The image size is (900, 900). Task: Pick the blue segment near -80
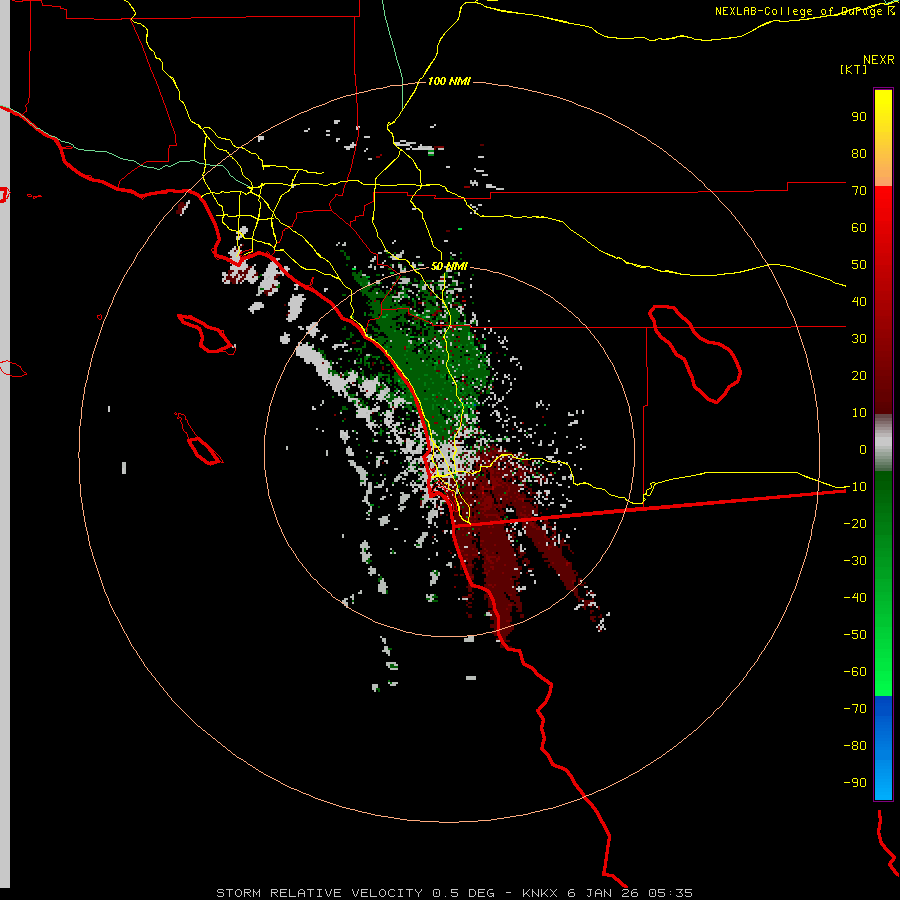(x=883, y=746)
